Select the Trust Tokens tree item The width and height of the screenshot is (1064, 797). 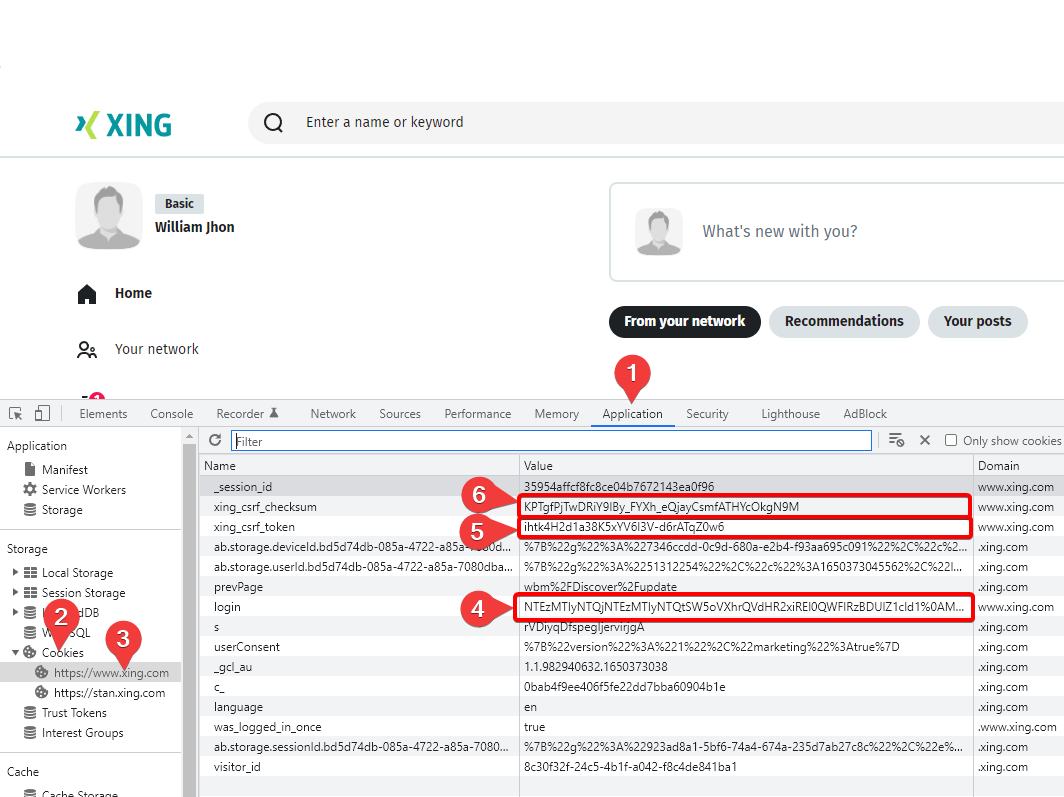click(74, 713)
